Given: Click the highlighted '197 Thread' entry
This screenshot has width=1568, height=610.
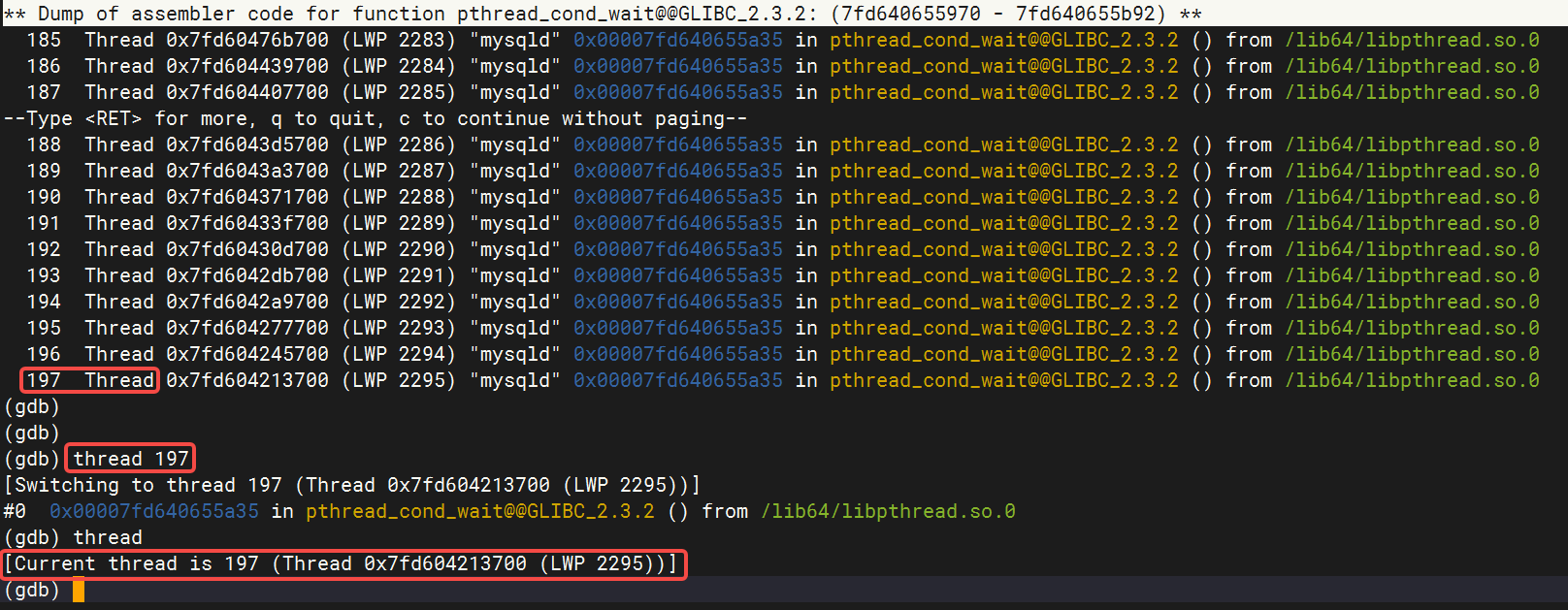Looking at the screenshot, I should (89, 380).
